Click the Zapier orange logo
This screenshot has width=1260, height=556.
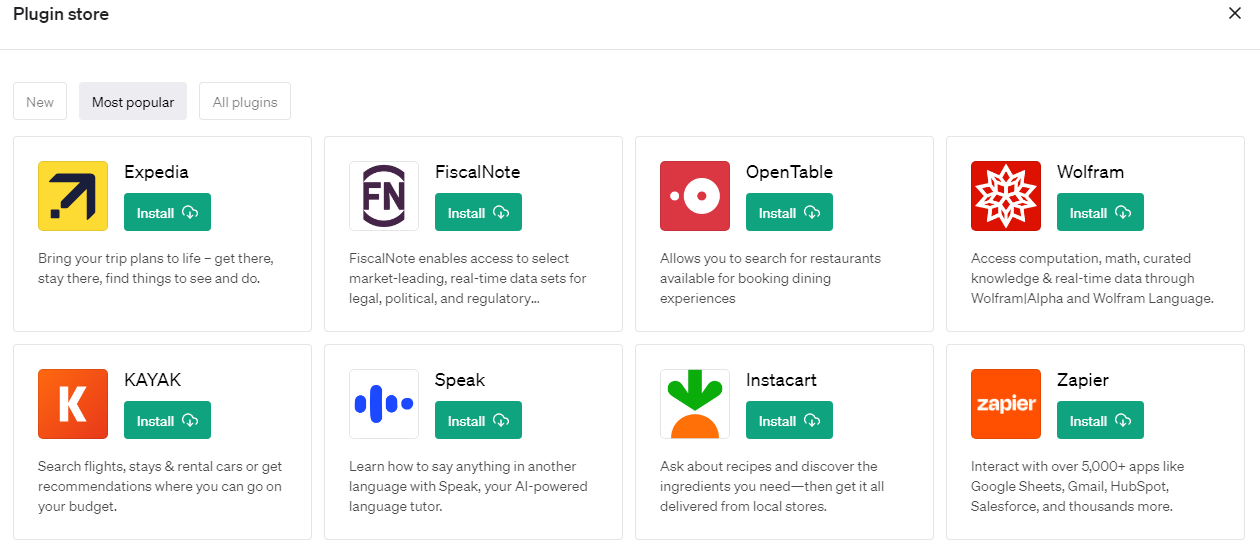point(1006,404)
